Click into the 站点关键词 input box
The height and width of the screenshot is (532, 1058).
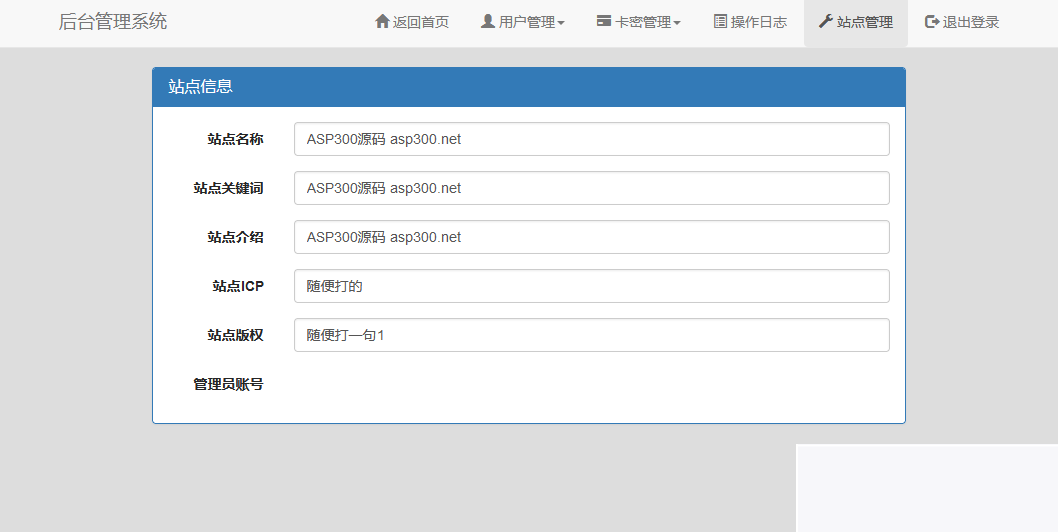coord(591,188)
